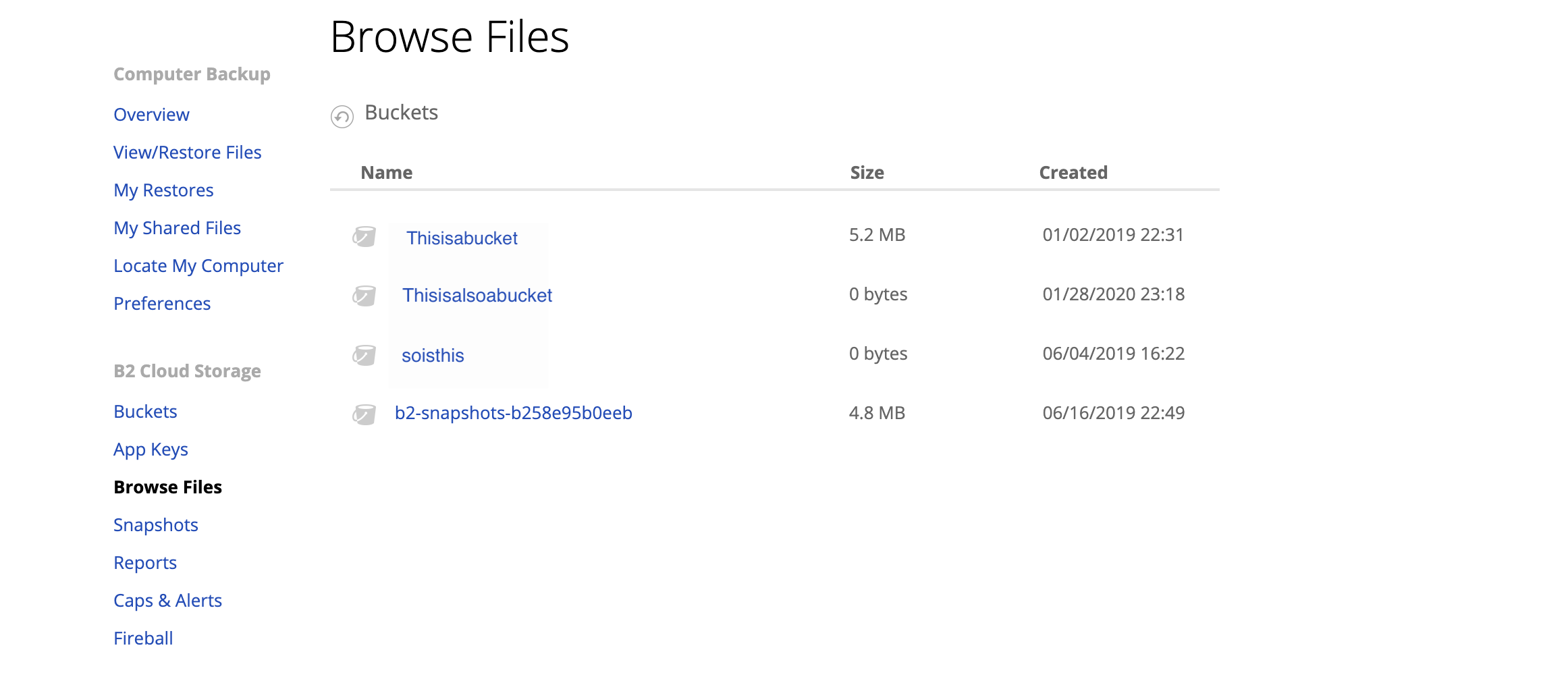Click the bucket icon next to Thisisabucket
This screenshot has height=681, width=1568.
point(364,236)
